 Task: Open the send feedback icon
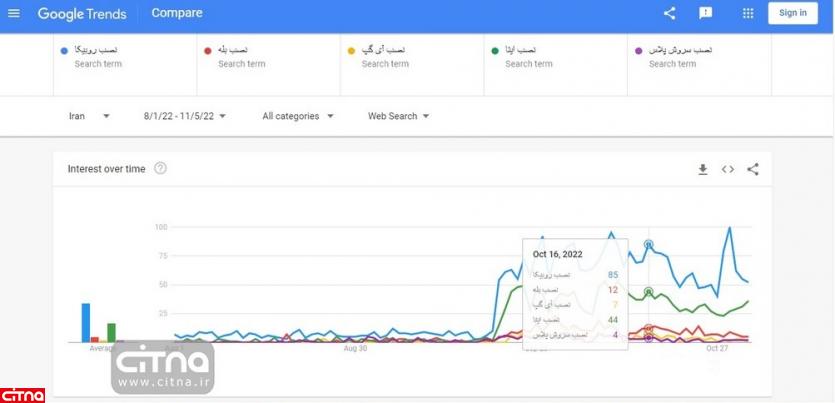(706, 13)
